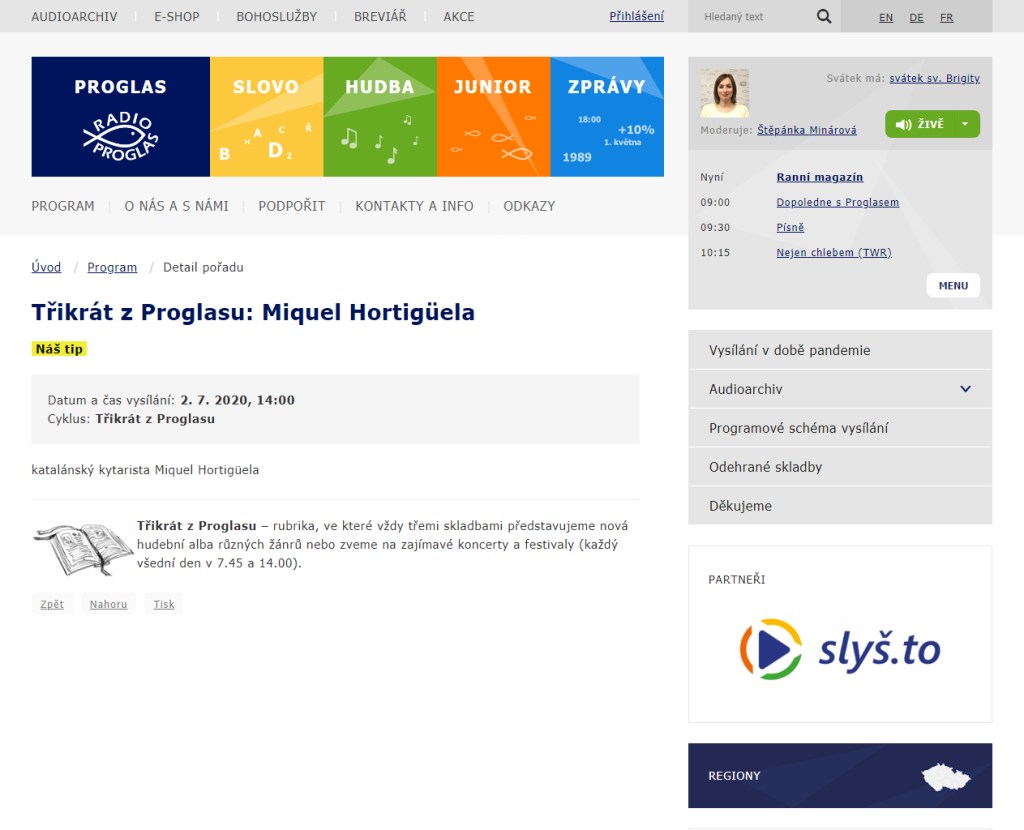Click the slyš.to partner logo

[840, 650]
